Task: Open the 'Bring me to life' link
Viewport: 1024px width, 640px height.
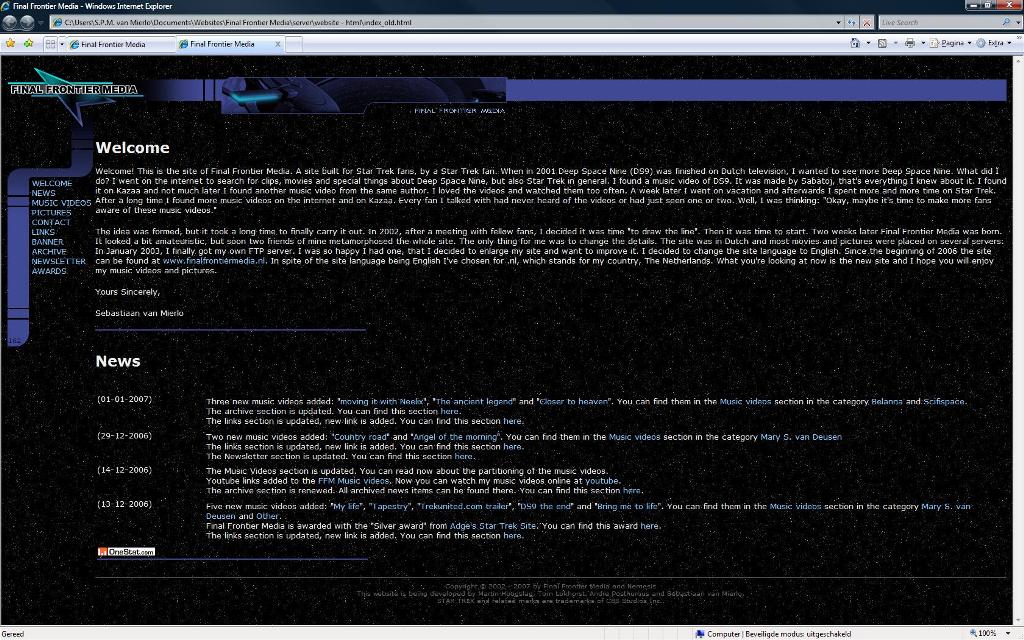Action: pos(627,506)
